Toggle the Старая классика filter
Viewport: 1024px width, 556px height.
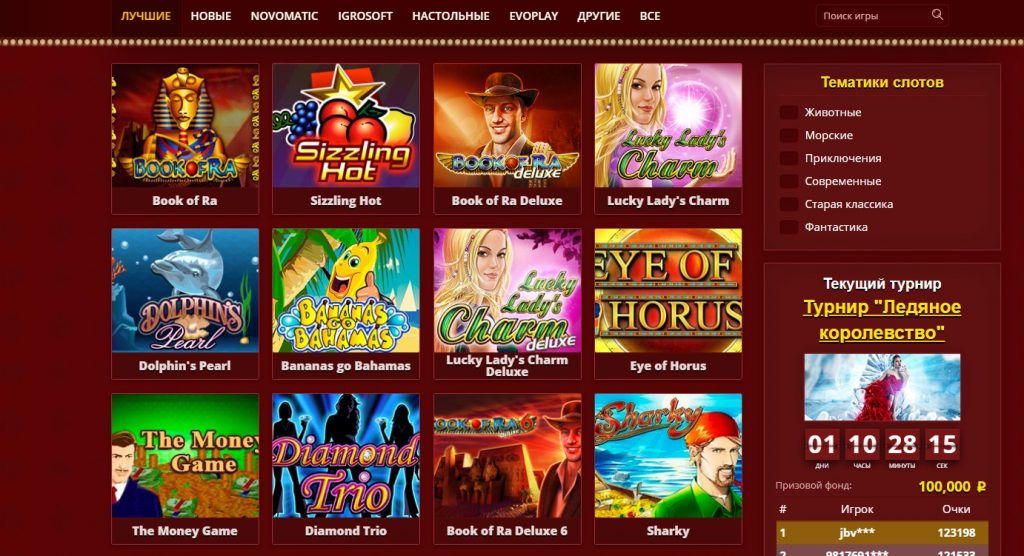pos(788,204)
